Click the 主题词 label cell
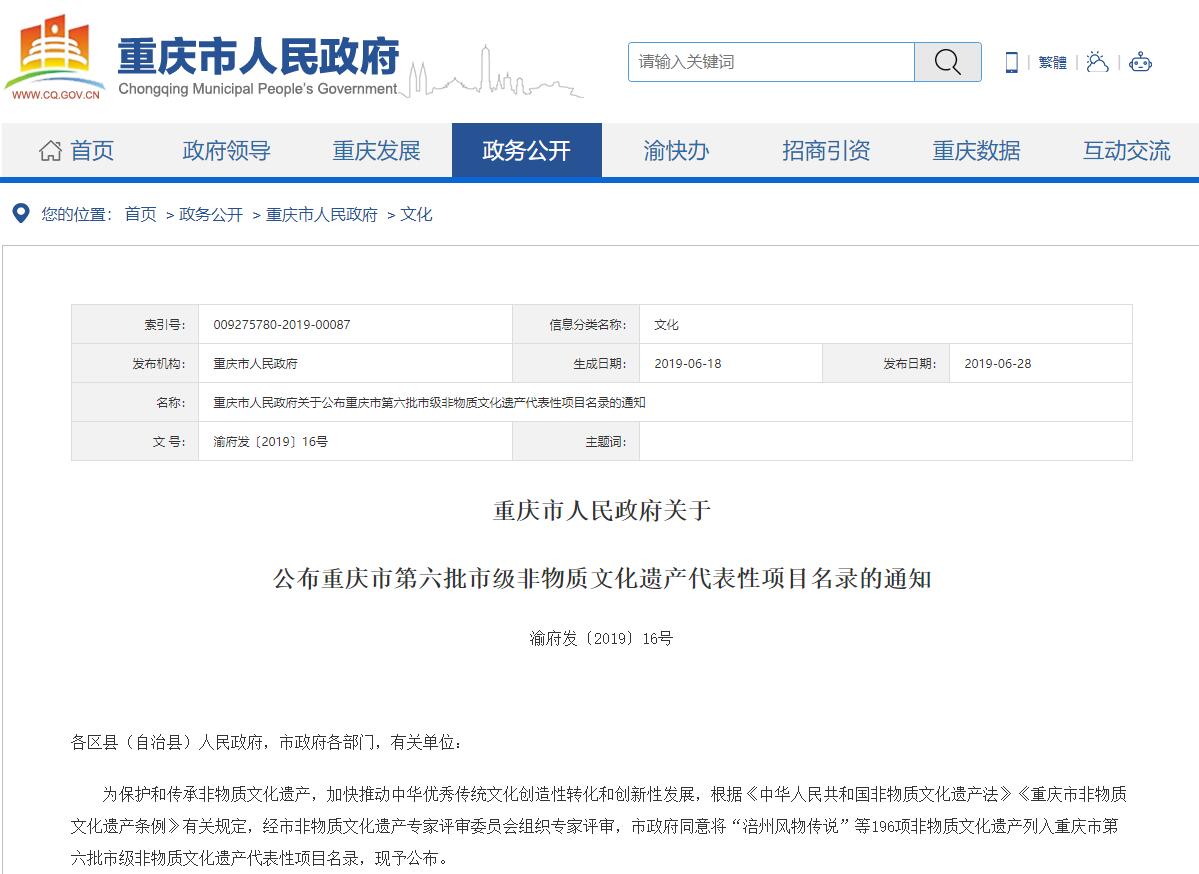The image size is (1199, 874). click(576, 441)
